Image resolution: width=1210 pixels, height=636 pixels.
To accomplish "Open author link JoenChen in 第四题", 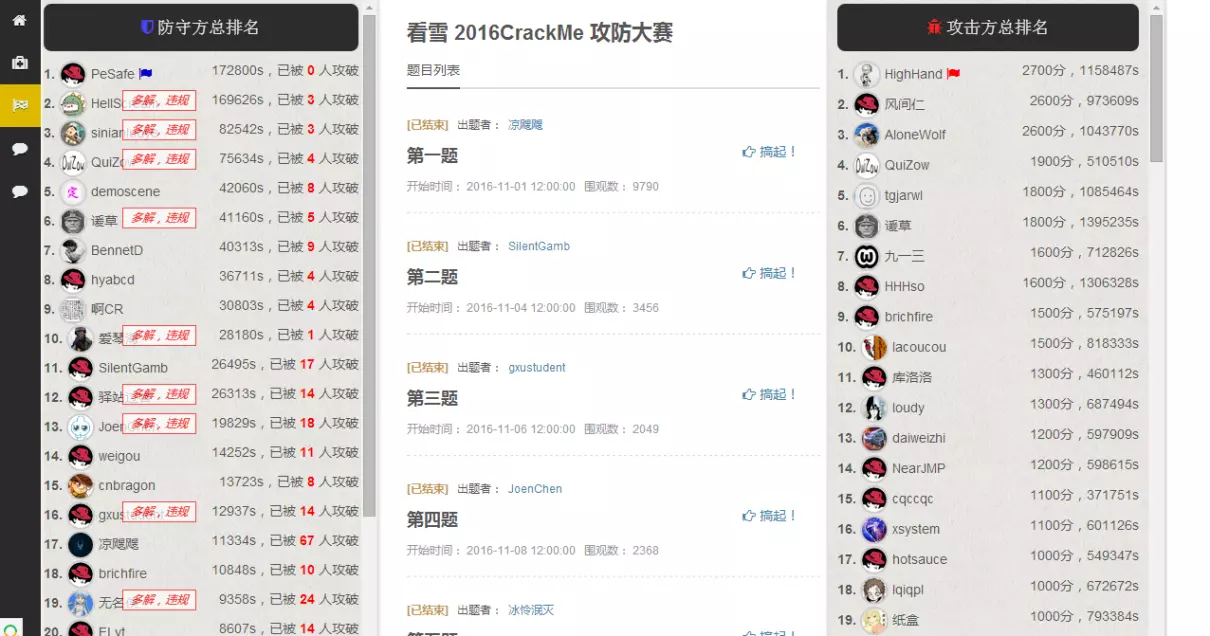I will point(535,489).
